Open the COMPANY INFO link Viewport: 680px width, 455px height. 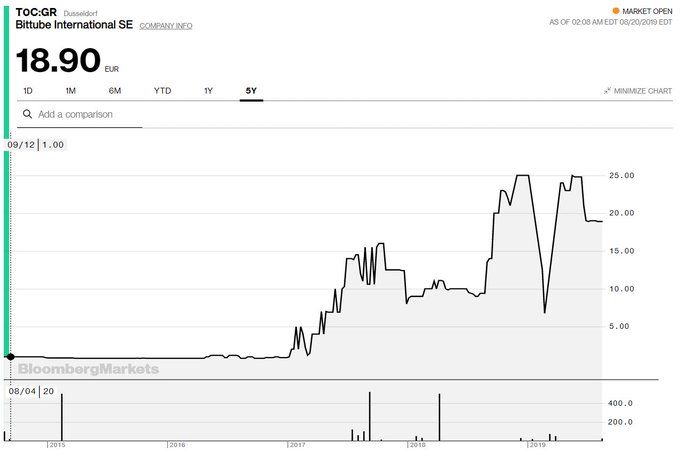[166, 26]
